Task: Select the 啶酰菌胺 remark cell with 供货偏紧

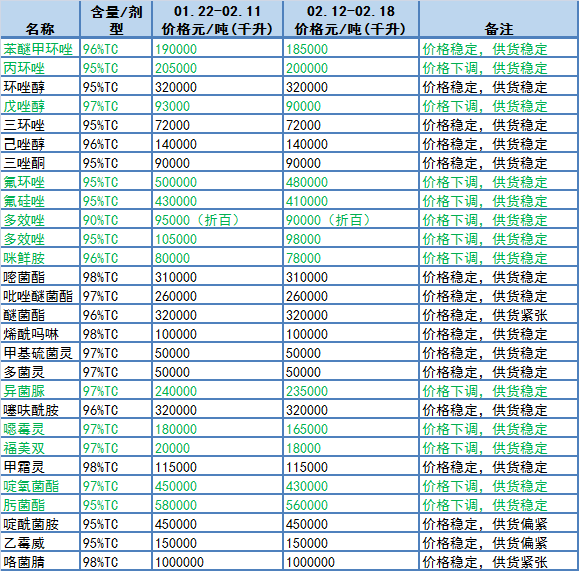Action: 499,524
